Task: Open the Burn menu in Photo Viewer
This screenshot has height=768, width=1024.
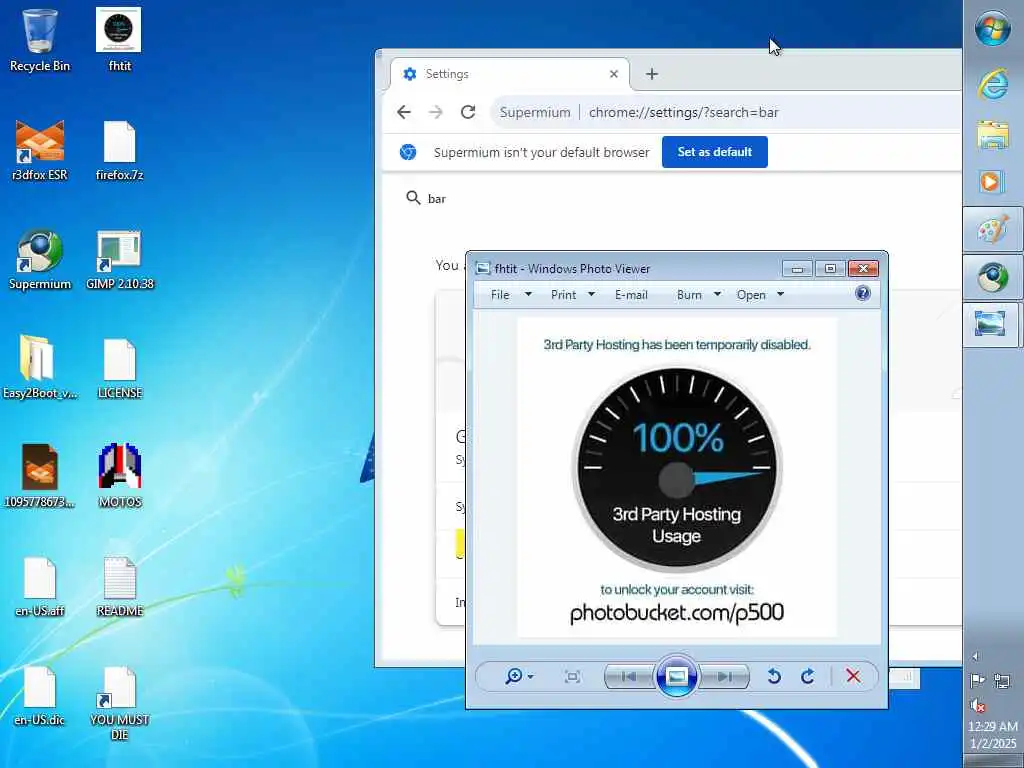Action: [698, 295]
